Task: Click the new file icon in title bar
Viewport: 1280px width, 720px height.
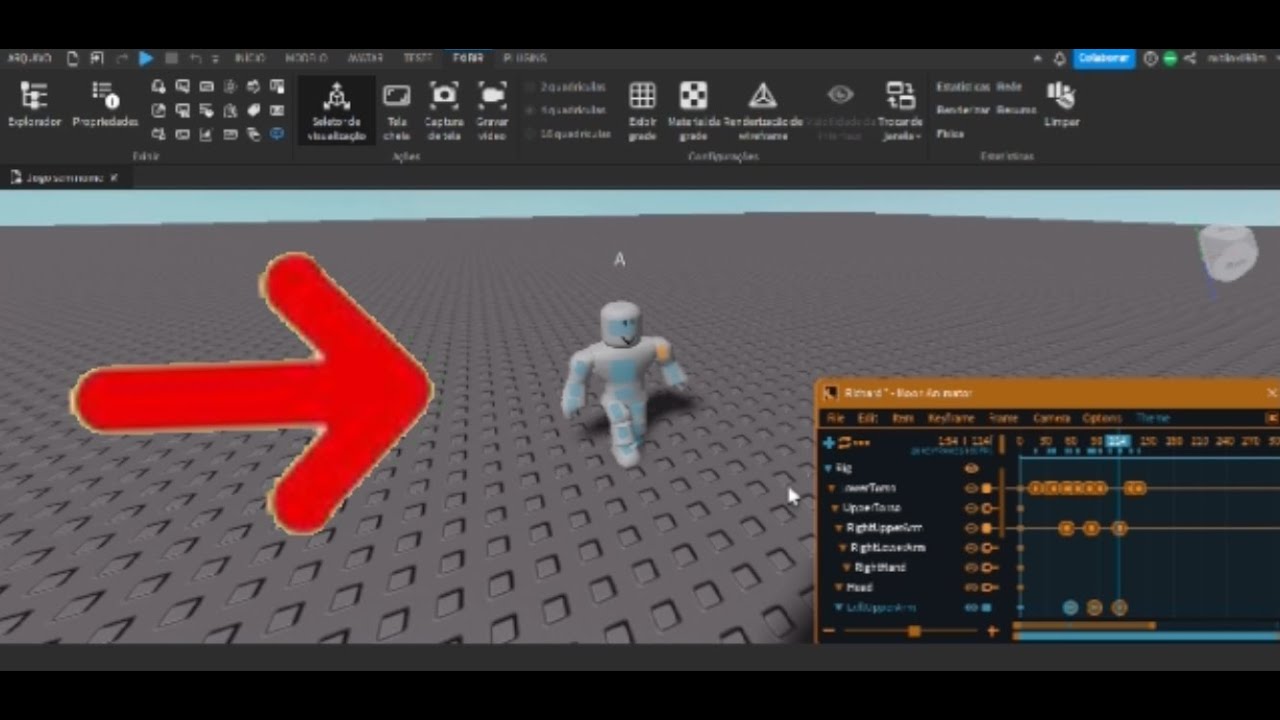Action: pyautogui.click(x=72, y=58)
